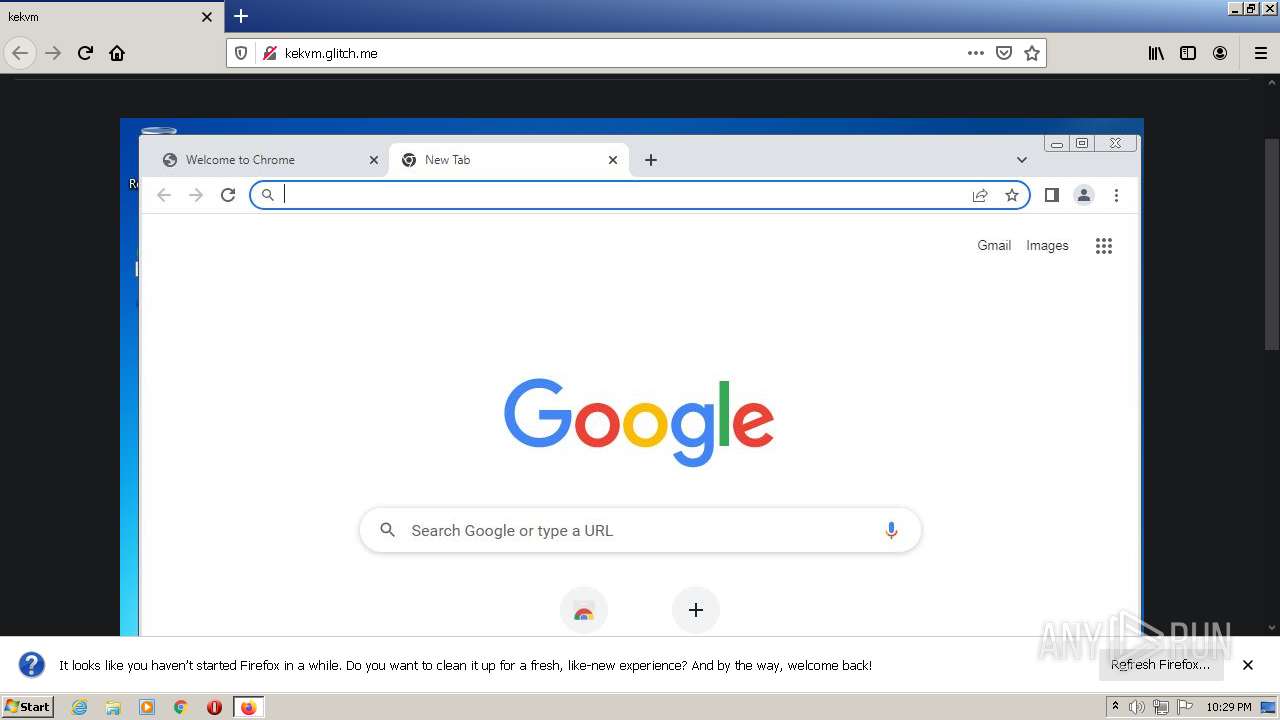
Task: Save page to Pocket
Action: click(x=1004, y=53)
